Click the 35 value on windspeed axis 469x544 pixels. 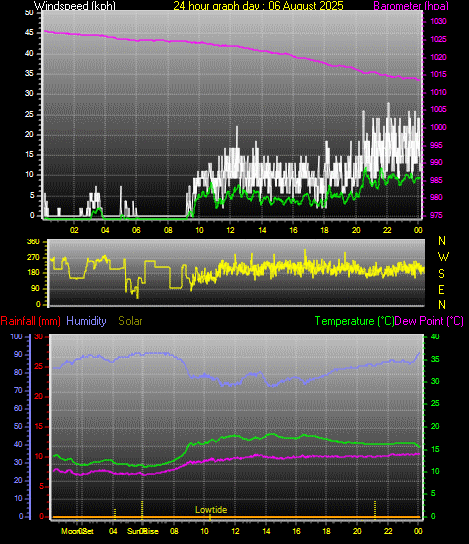[x=29, y=74]
